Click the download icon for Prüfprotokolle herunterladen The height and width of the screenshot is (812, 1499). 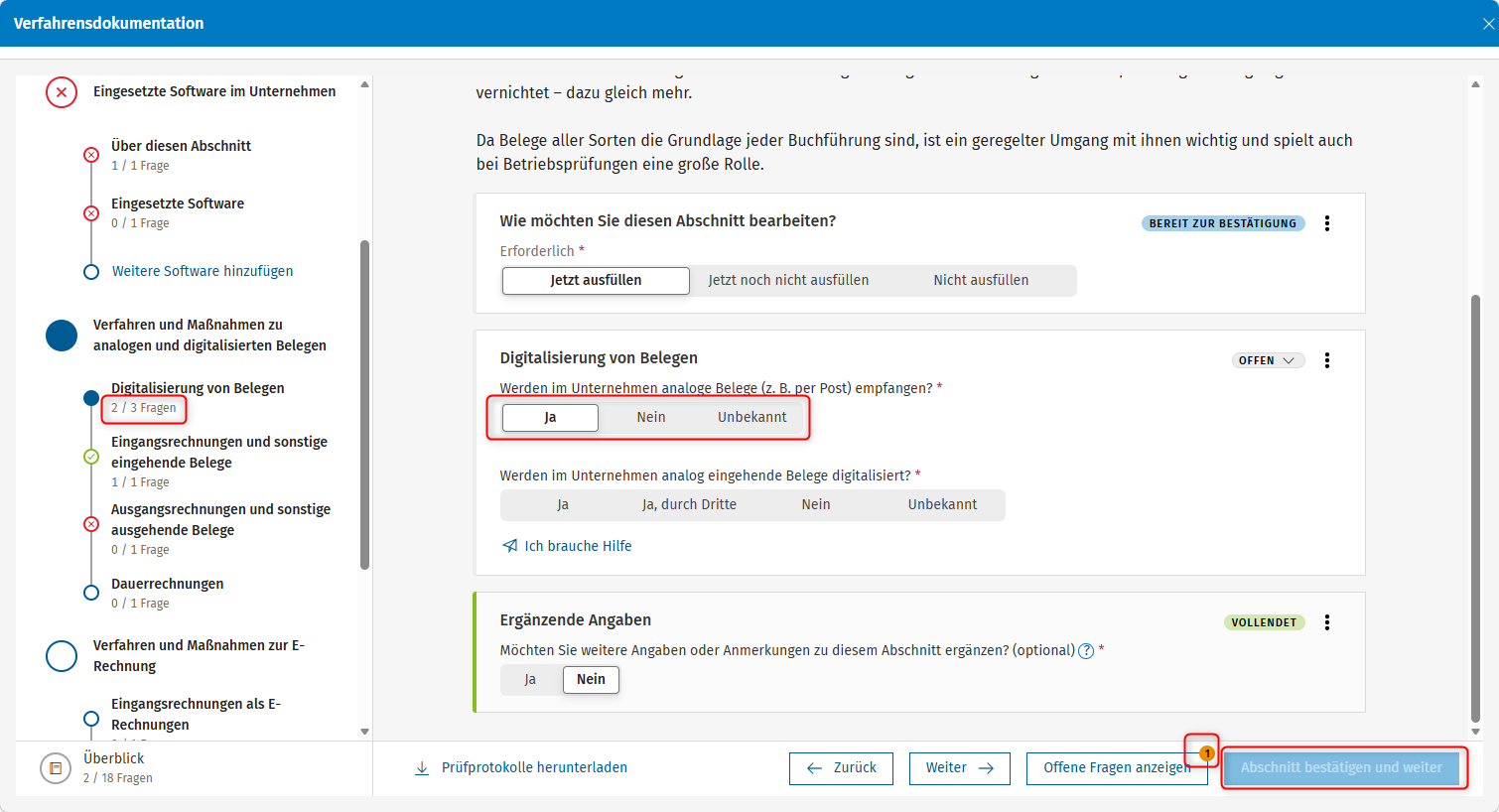[422, 768]
